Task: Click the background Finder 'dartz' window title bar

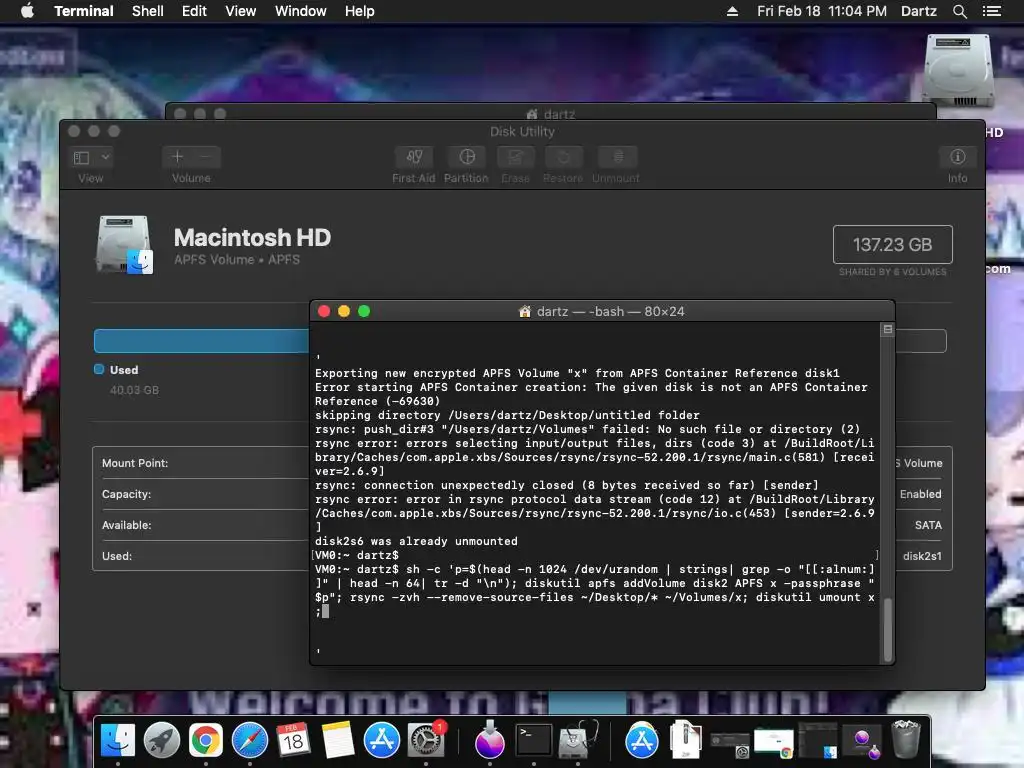Action: pos(551,112)
